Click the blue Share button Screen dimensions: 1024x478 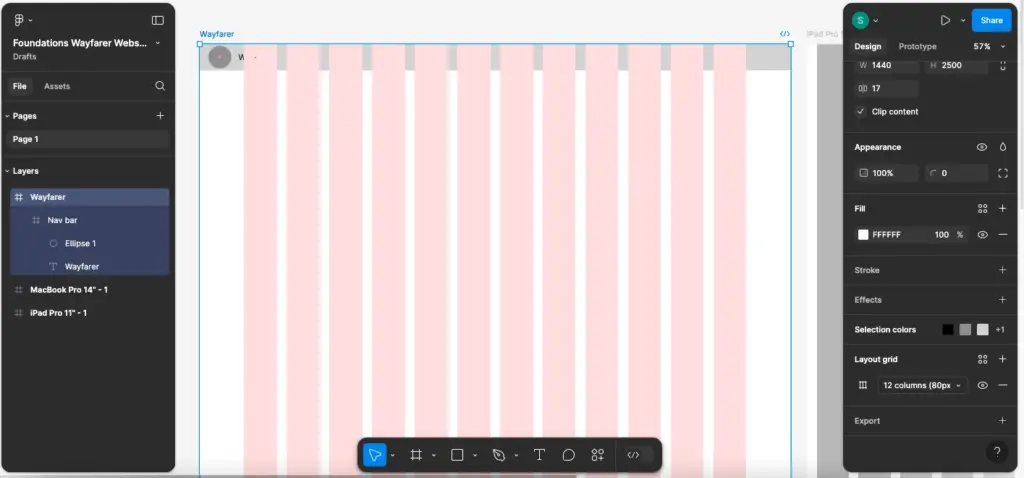991,20
